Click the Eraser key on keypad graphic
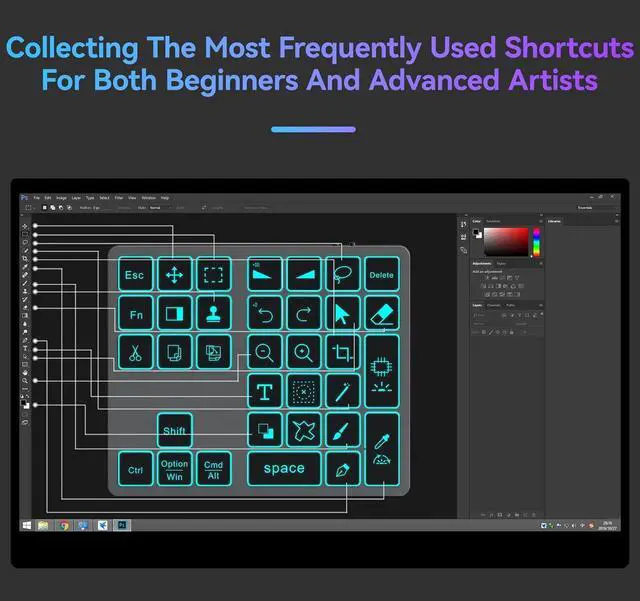Image resolution: width=640 pixels, height=601 pixels. point(382,314)
